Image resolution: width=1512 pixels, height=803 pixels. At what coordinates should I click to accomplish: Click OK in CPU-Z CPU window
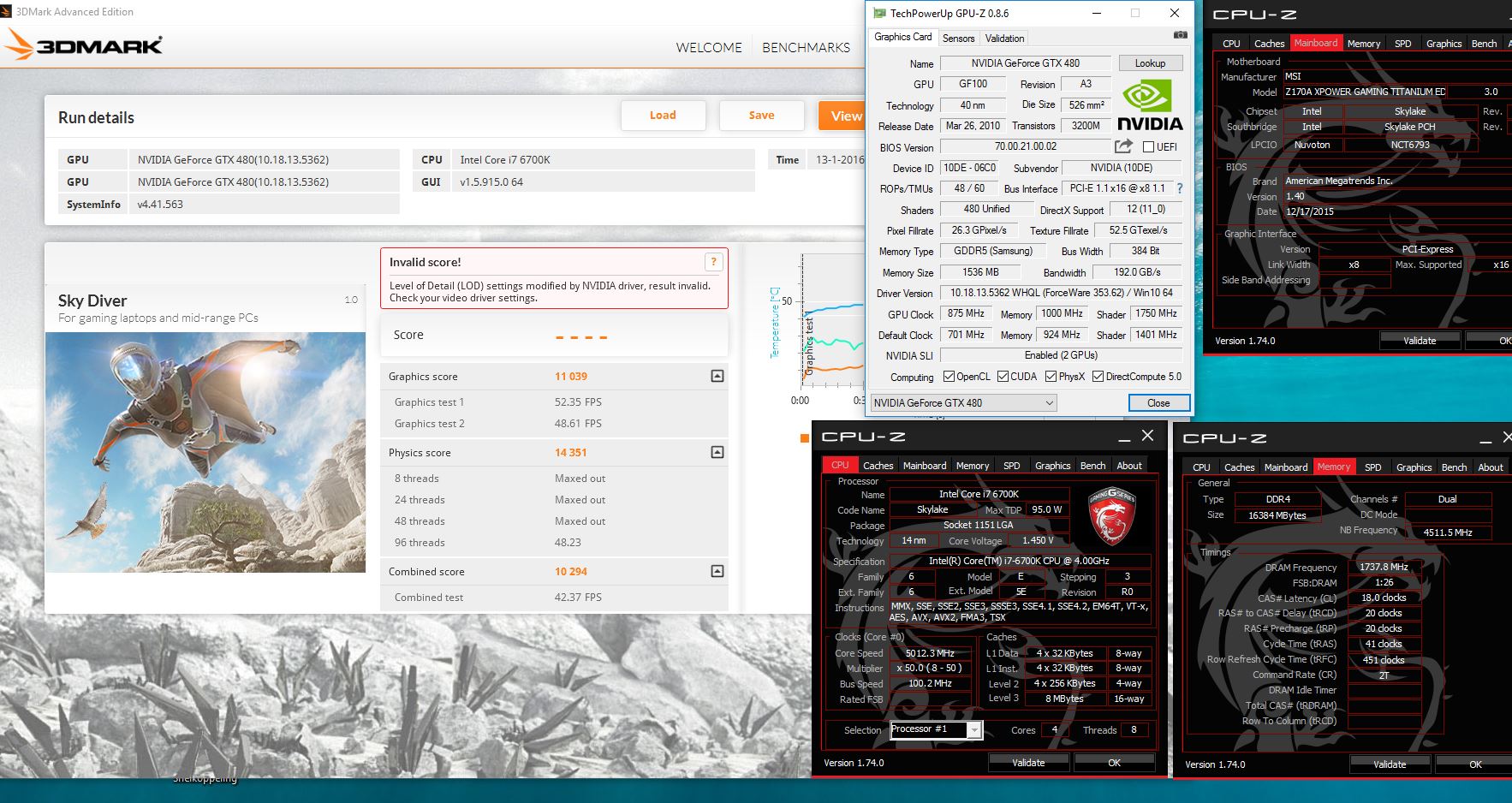point(1114,763)
